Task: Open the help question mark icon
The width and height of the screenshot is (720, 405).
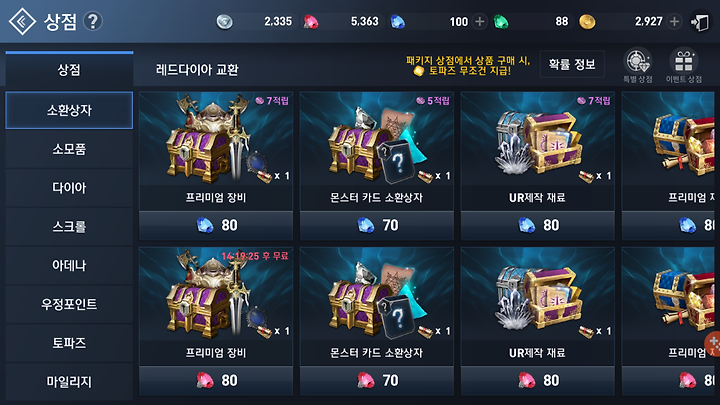Action: (x=93, y=21)
